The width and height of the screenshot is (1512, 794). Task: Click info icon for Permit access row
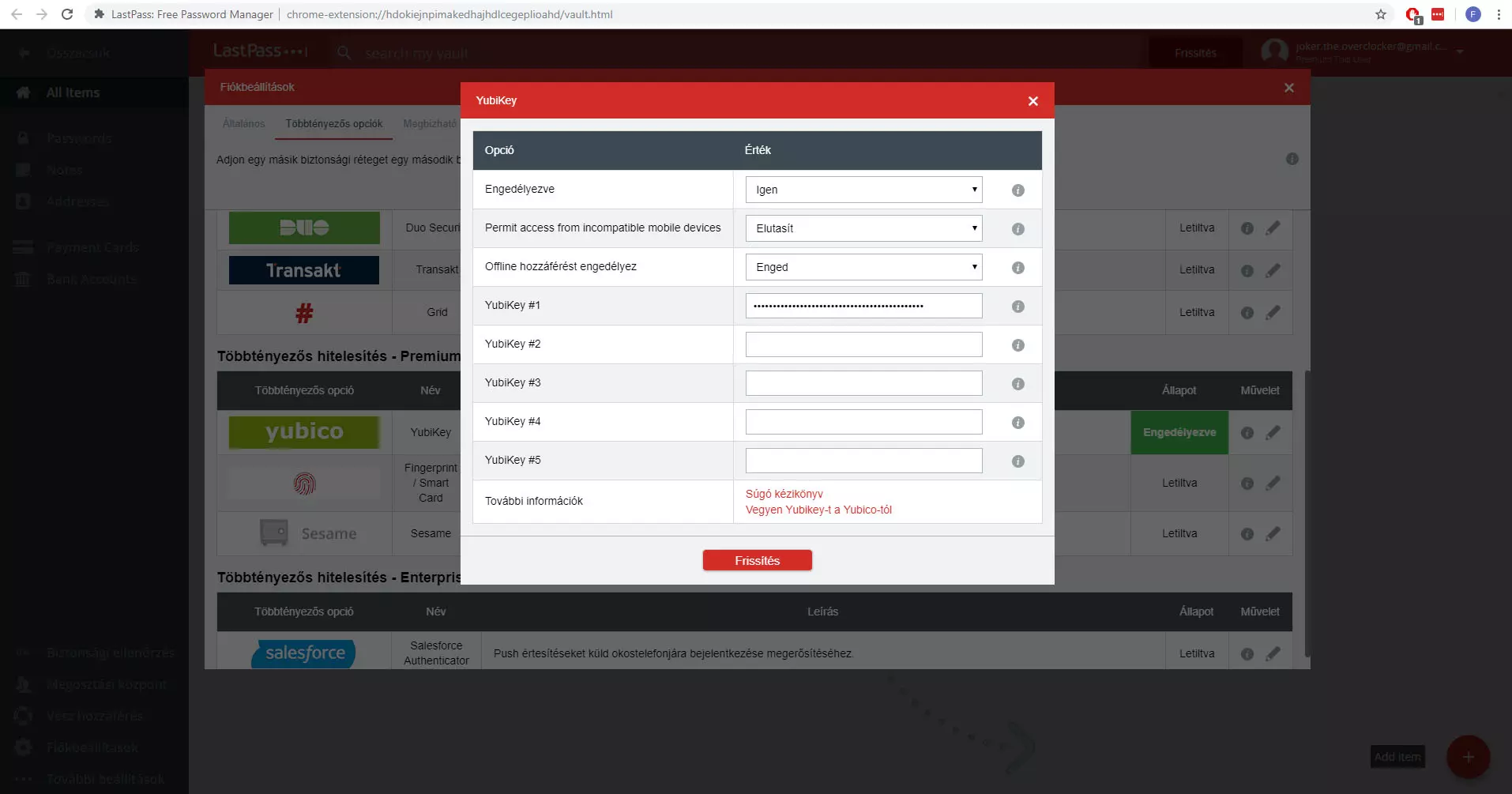pos(1017,229)
